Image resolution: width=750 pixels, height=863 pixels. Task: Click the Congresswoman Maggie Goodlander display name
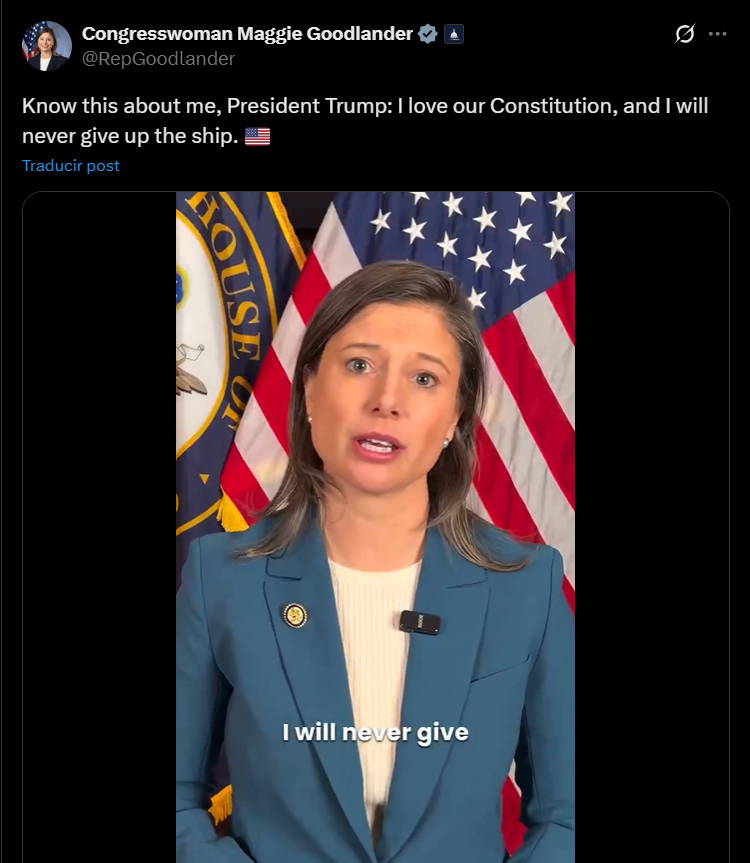[247, 34]
